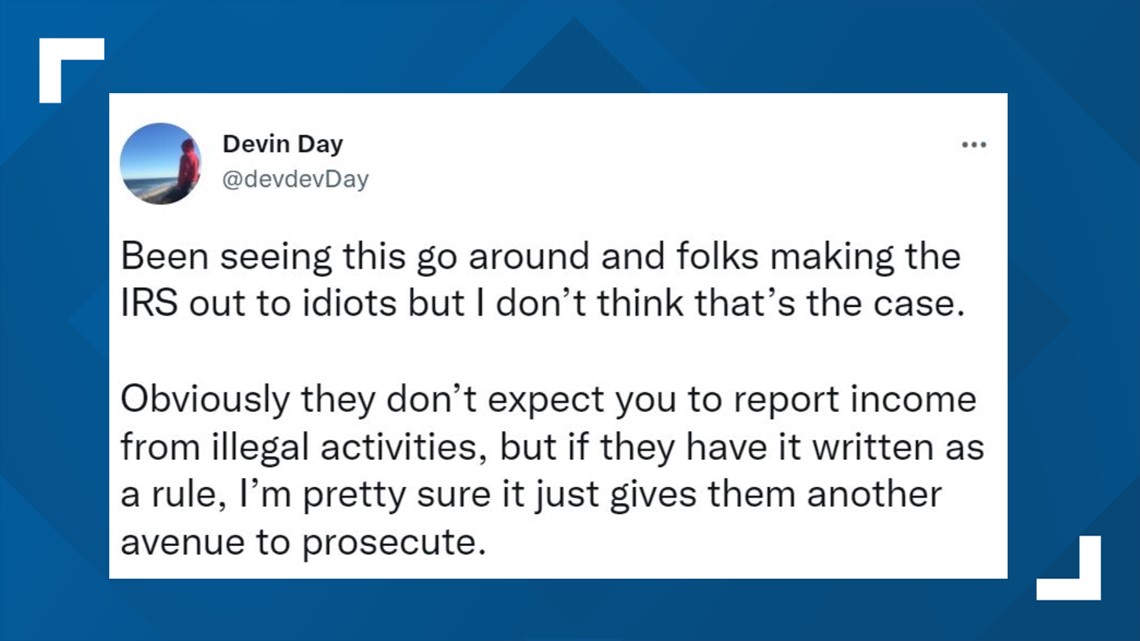
Task: Open the Devin Day display name
Action: click(x=282, y=144)
